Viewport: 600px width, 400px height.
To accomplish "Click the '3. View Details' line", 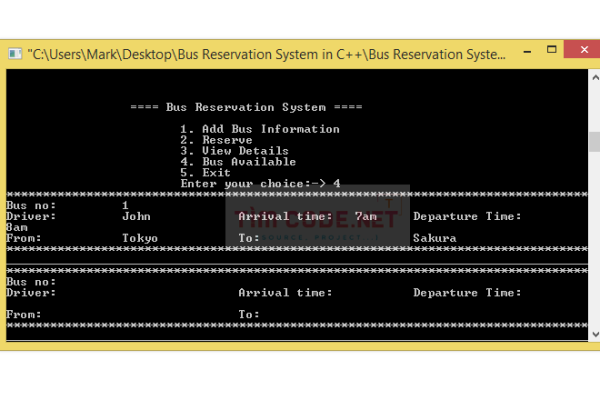I will pyautogui.click(x=234, y=151).
